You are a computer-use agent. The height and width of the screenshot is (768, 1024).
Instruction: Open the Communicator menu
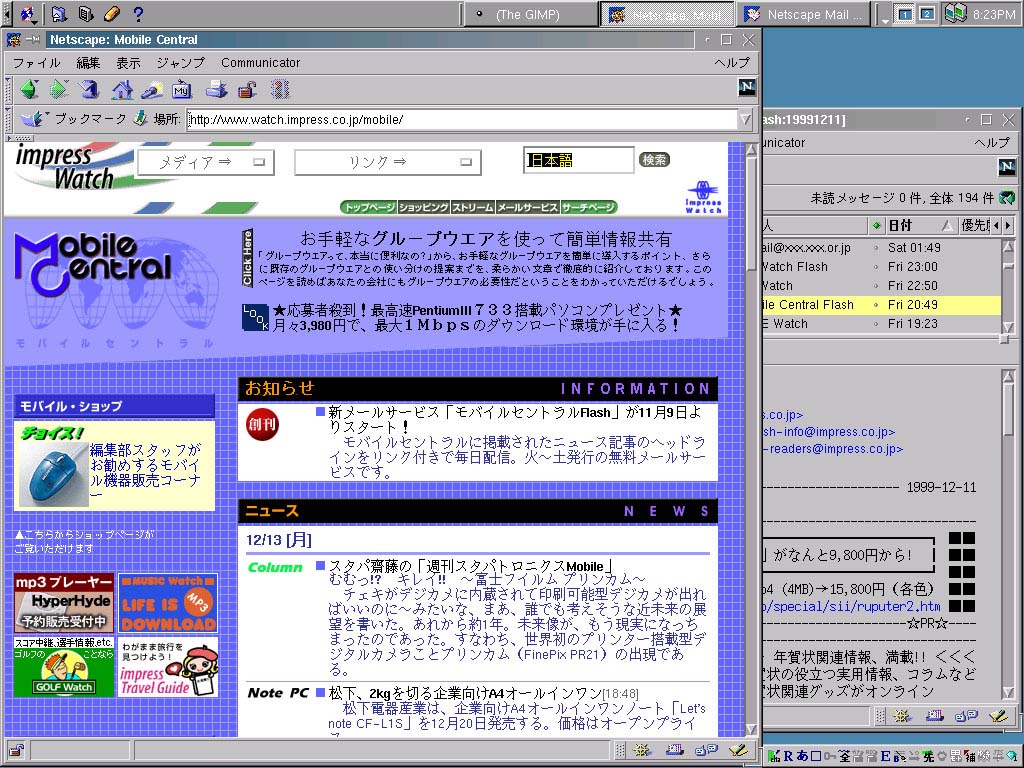260,63
